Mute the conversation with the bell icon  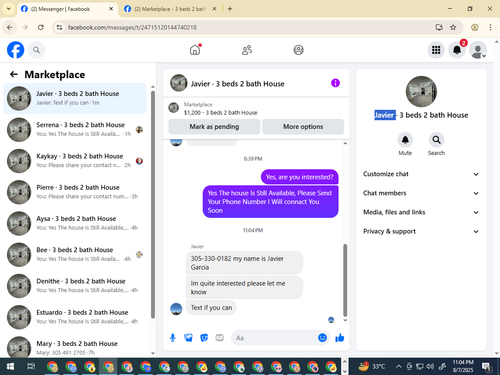(405, 140)
